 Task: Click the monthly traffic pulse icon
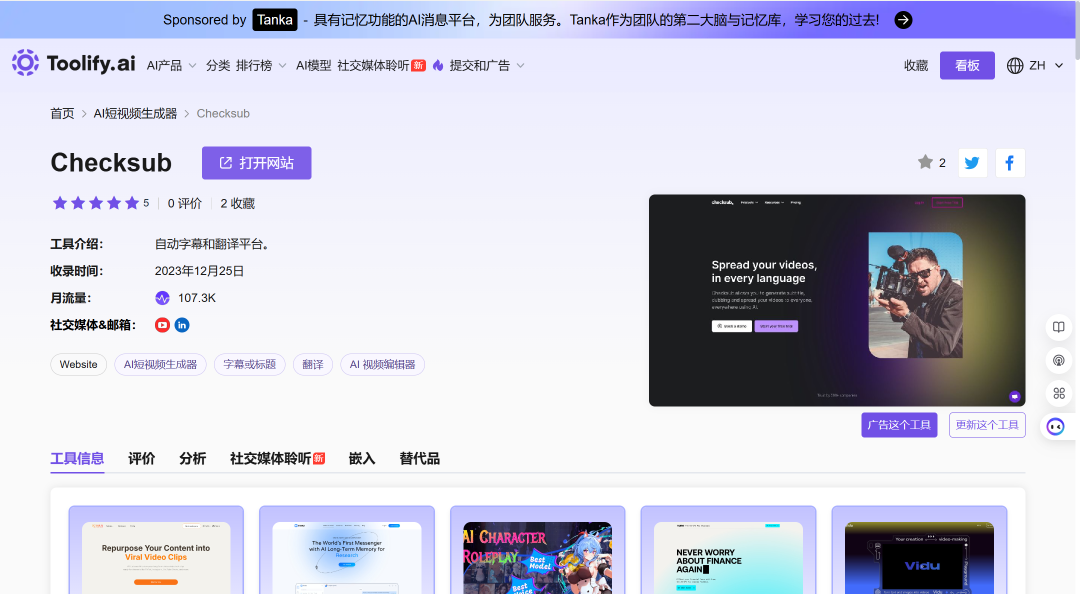pyautogui.click(x=162, y=298)
